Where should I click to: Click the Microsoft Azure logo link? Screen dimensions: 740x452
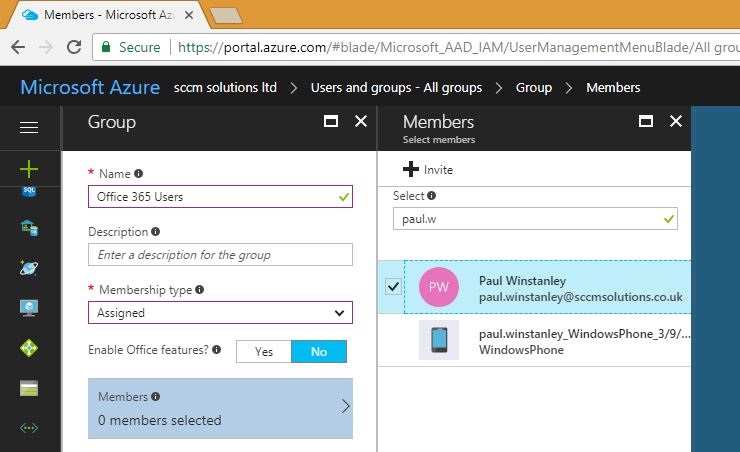coord(90,87)
